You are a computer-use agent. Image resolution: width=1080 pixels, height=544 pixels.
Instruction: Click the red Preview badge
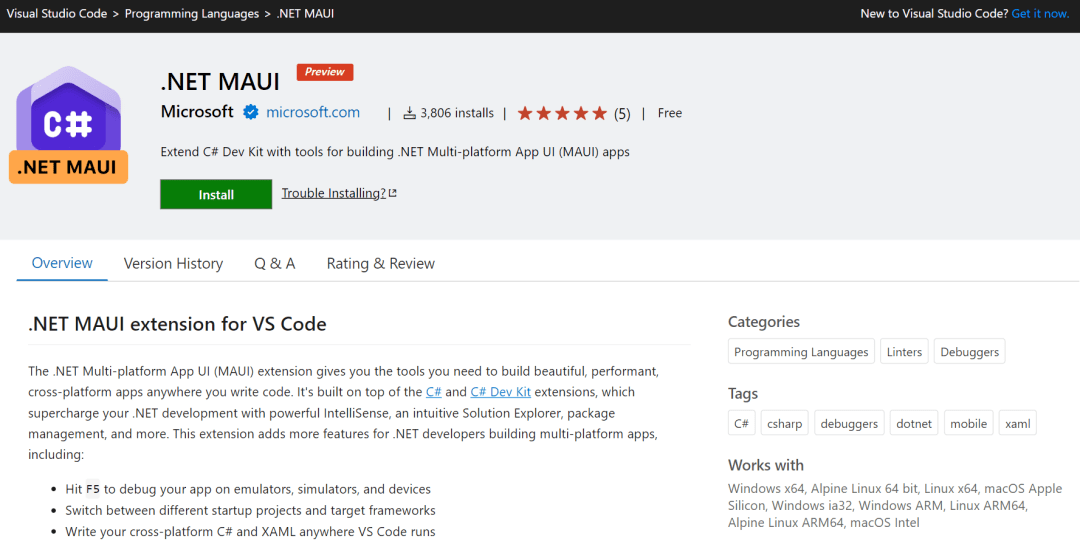(325, 72)
